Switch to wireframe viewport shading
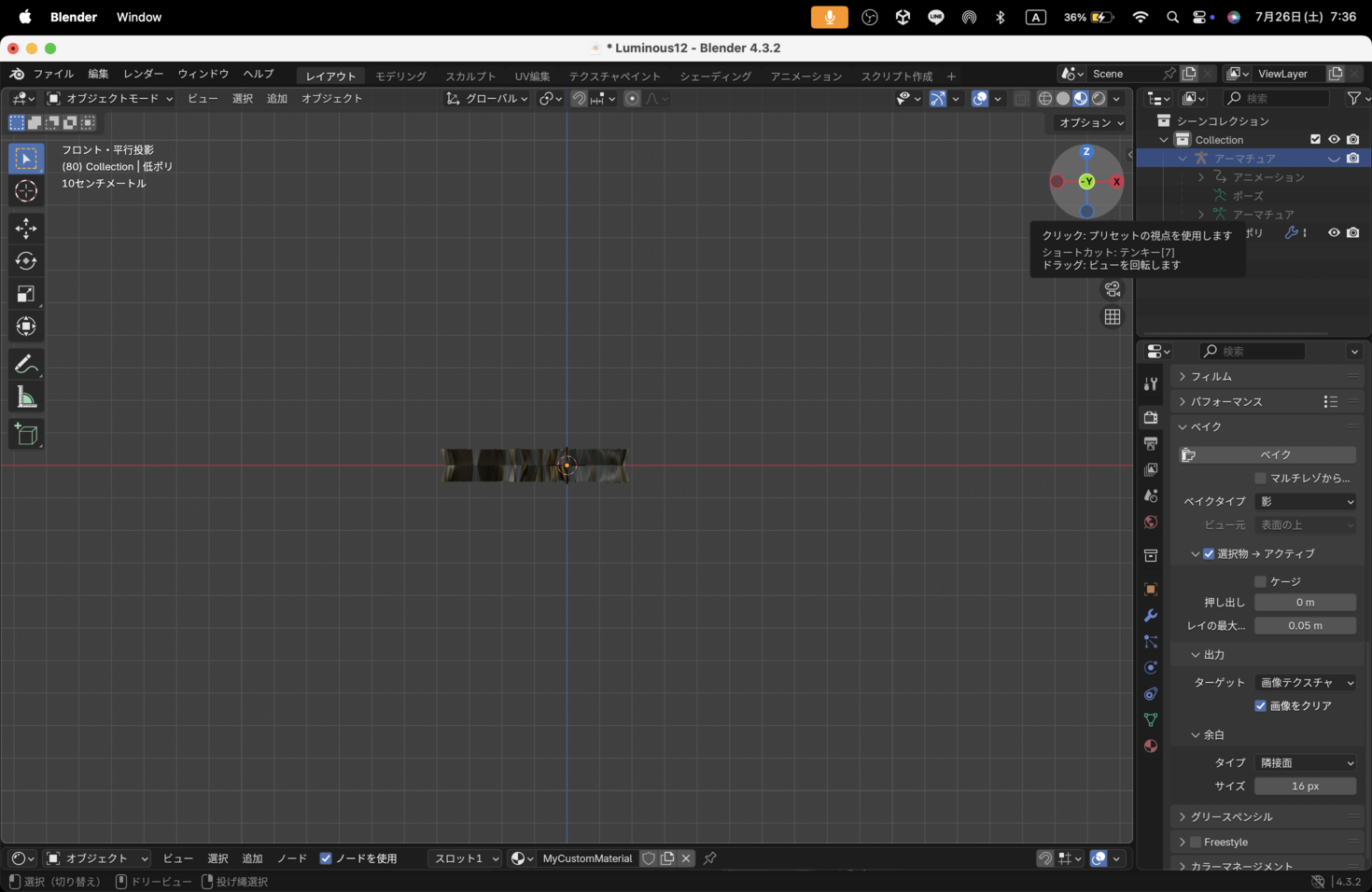Screen dimensions: 1372x892 [1045, 99]
